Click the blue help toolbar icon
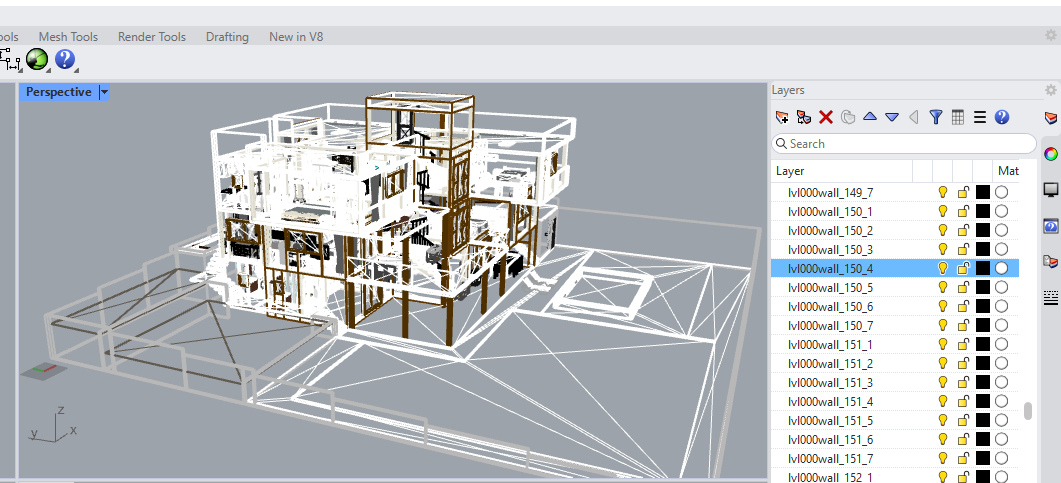1061x483 pixels. coord(64,60)
